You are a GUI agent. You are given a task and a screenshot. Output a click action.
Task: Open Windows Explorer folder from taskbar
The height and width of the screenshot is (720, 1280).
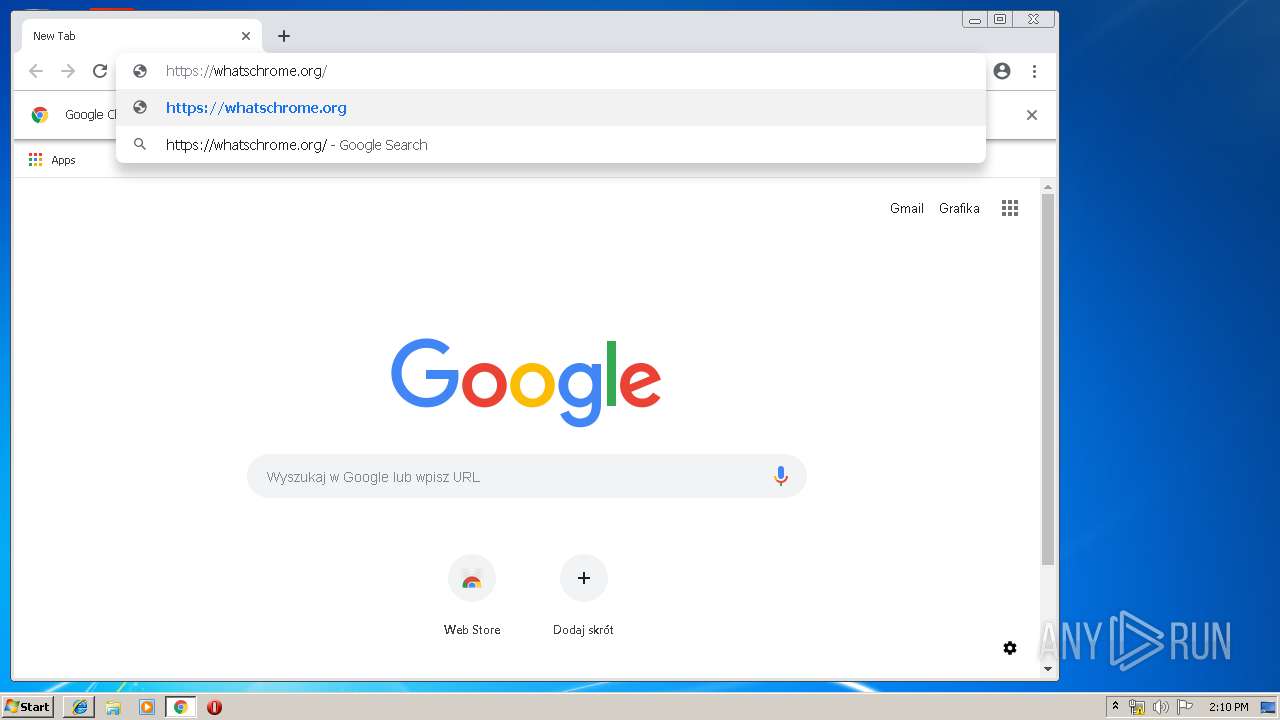113,707
